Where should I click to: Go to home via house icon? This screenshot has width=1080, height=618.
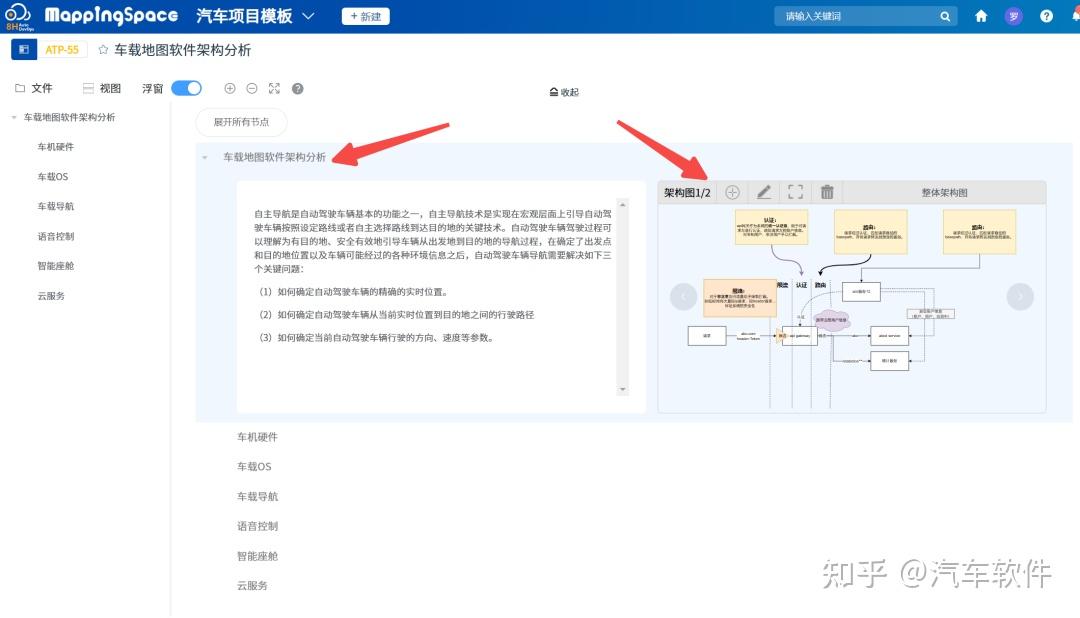981,16
